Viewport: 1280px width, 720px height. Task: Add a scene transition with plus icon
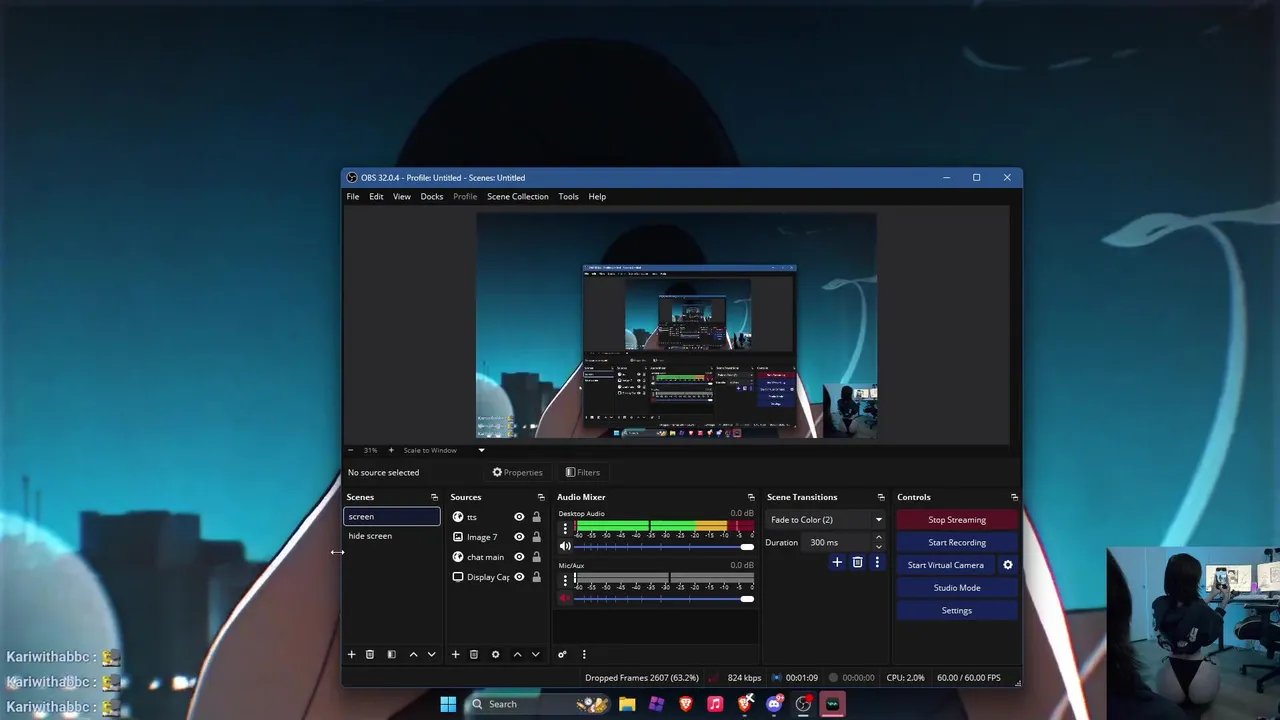coord(837,562)
